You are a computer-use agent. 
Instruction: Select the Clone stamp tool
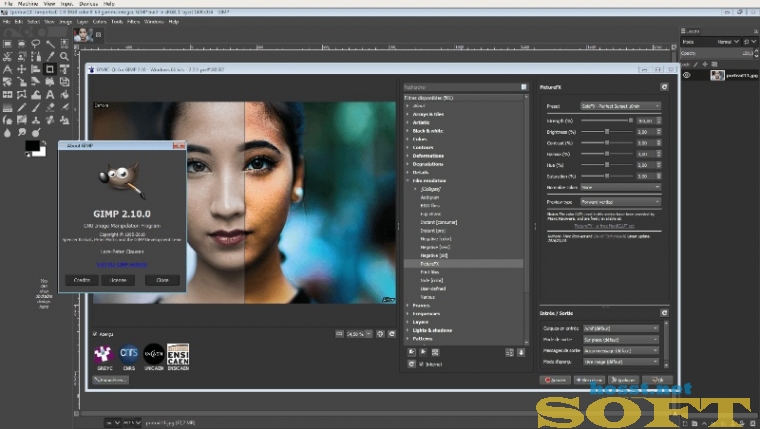(x=36, y=120)
